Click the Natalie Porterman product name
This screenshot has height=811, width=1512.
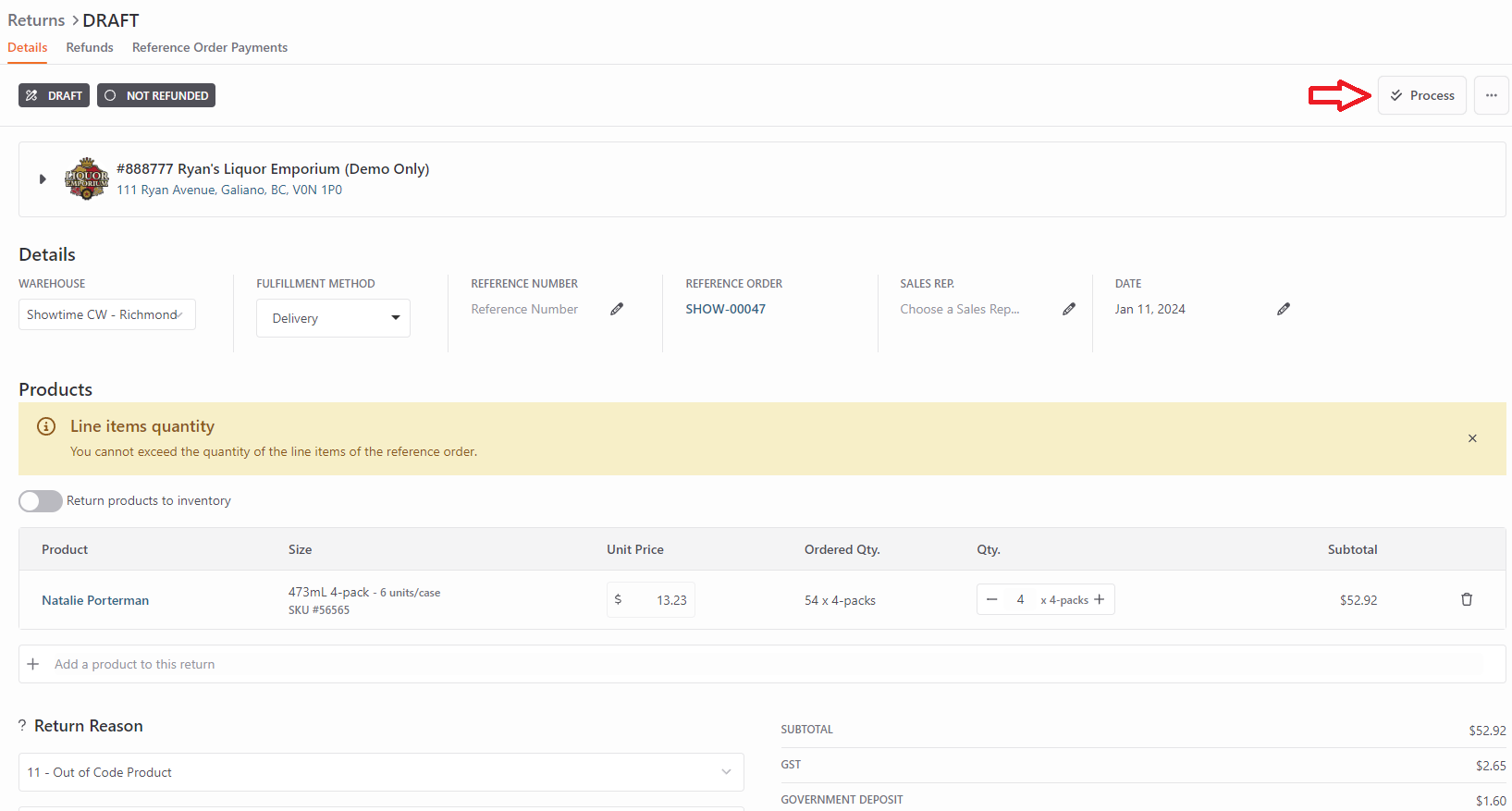coord(95,600)
